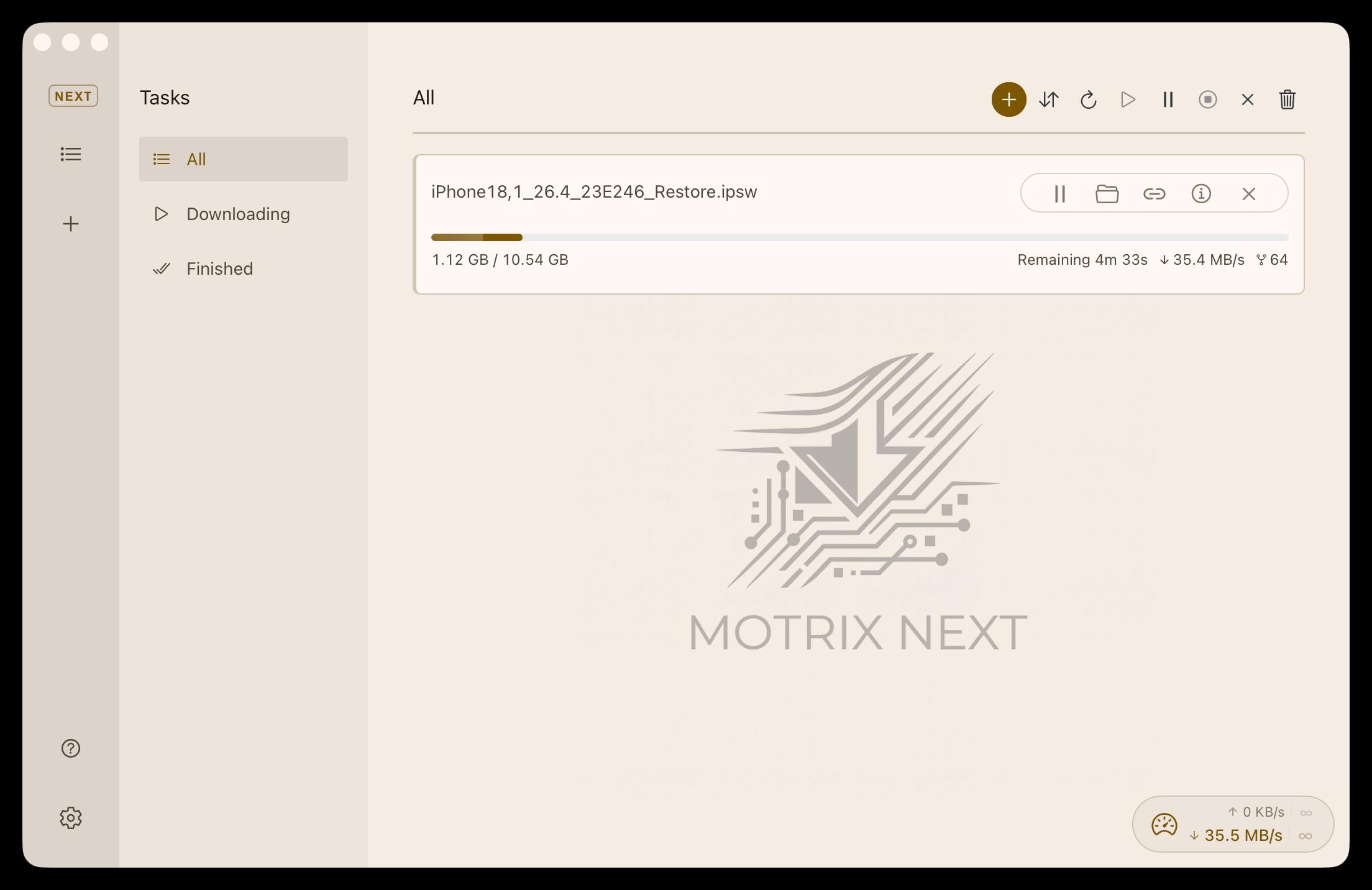Click the sort order arrows icon

click(1048, 99)
